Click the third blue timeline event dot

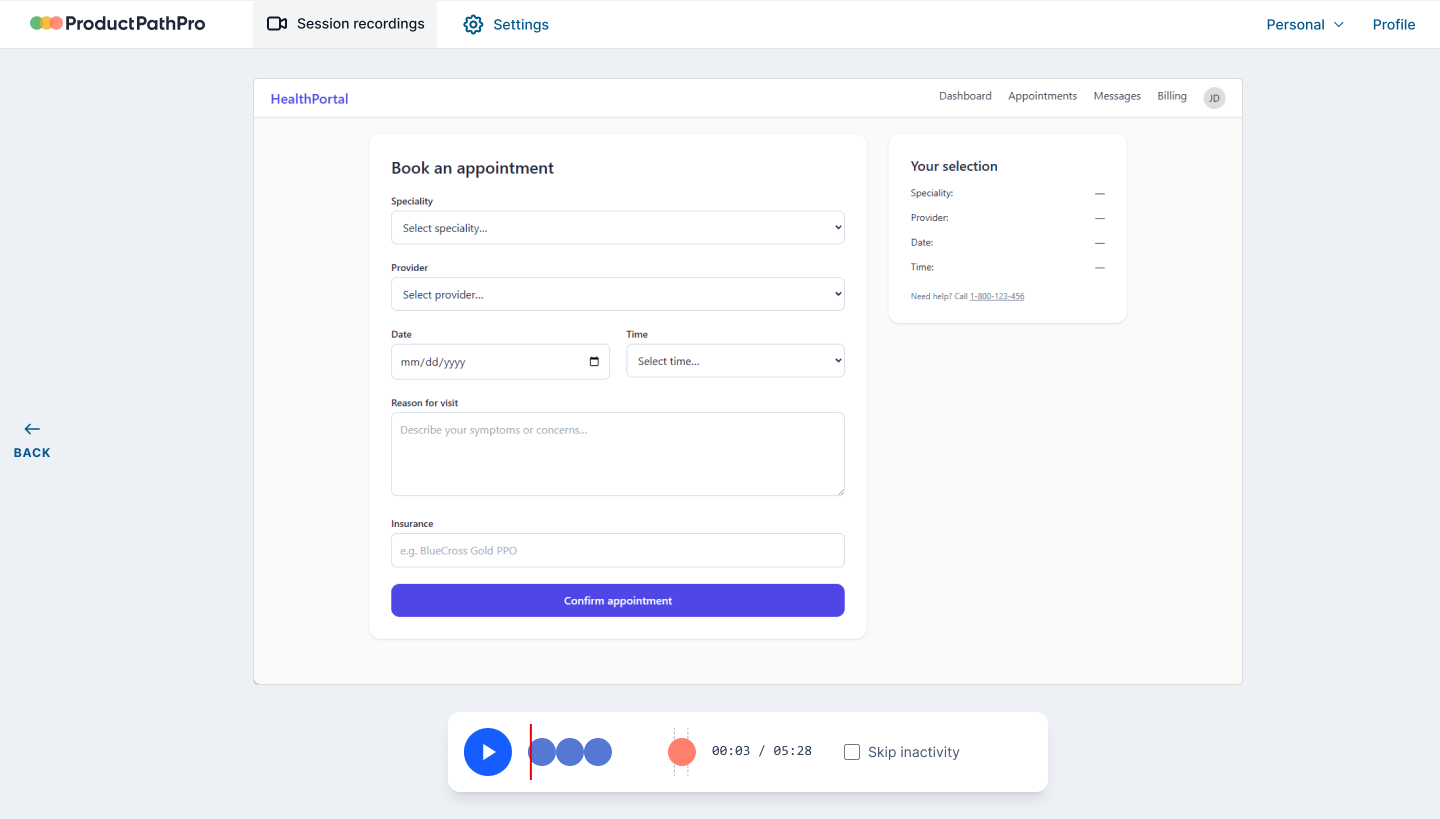tap(598, 752)
